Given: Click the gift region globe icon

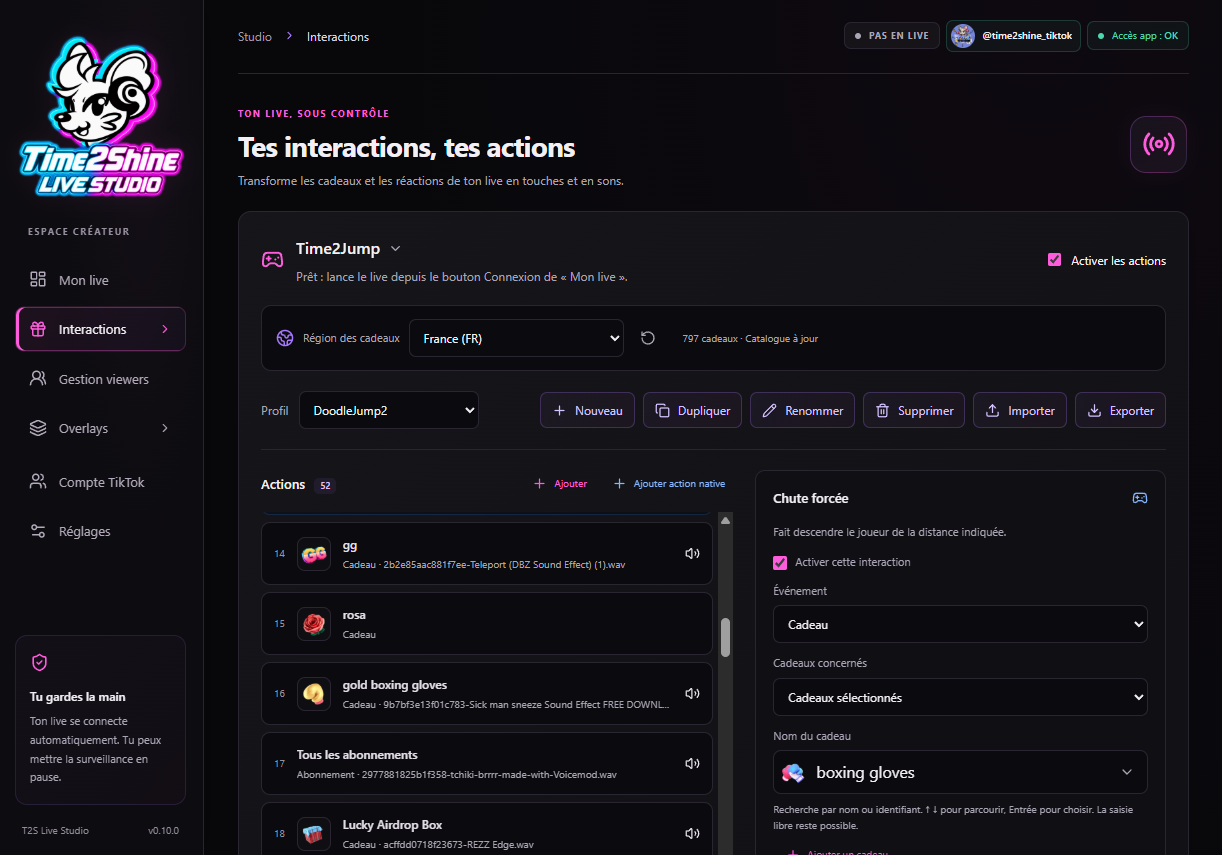Looking at the screenshot, I should tap(285, 338).
